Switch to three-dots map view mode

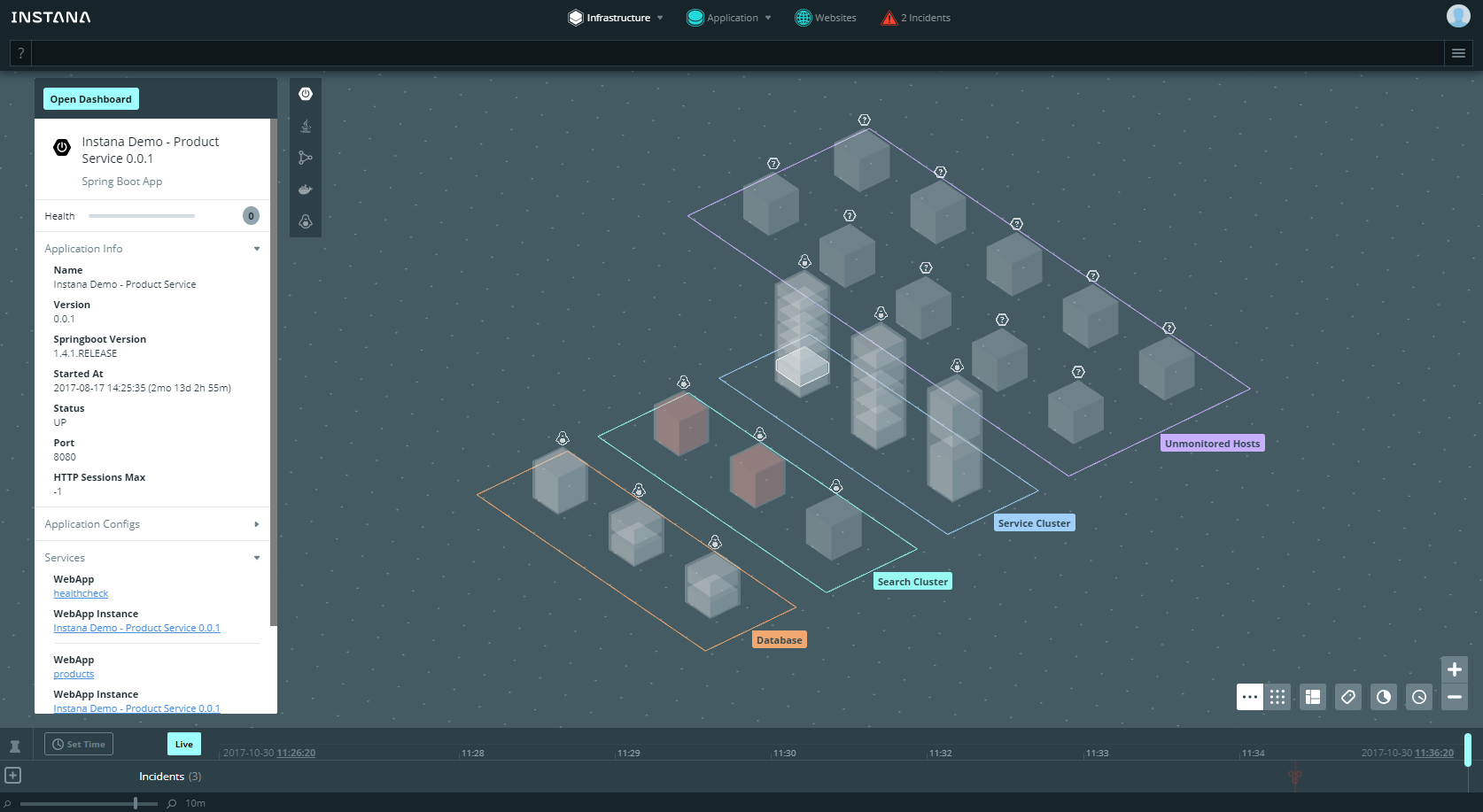pyautogui.click(x=1250, y=697)
